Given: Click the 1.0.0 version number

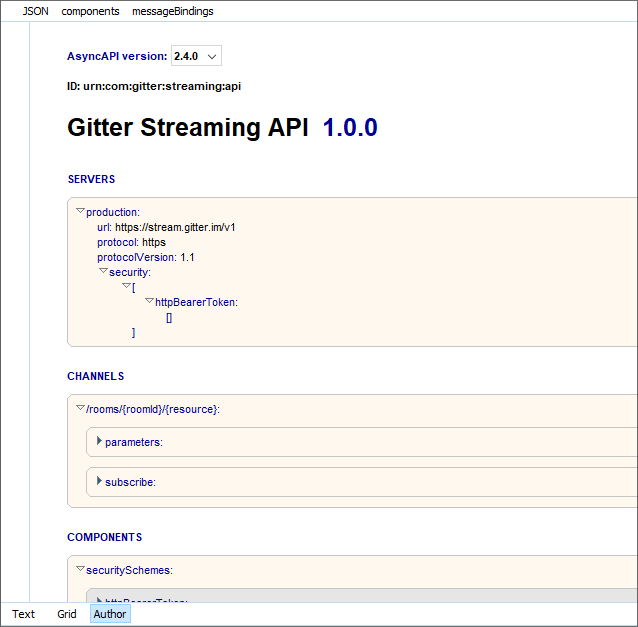Looking at the screenshot, I should (x=350, y=127).
